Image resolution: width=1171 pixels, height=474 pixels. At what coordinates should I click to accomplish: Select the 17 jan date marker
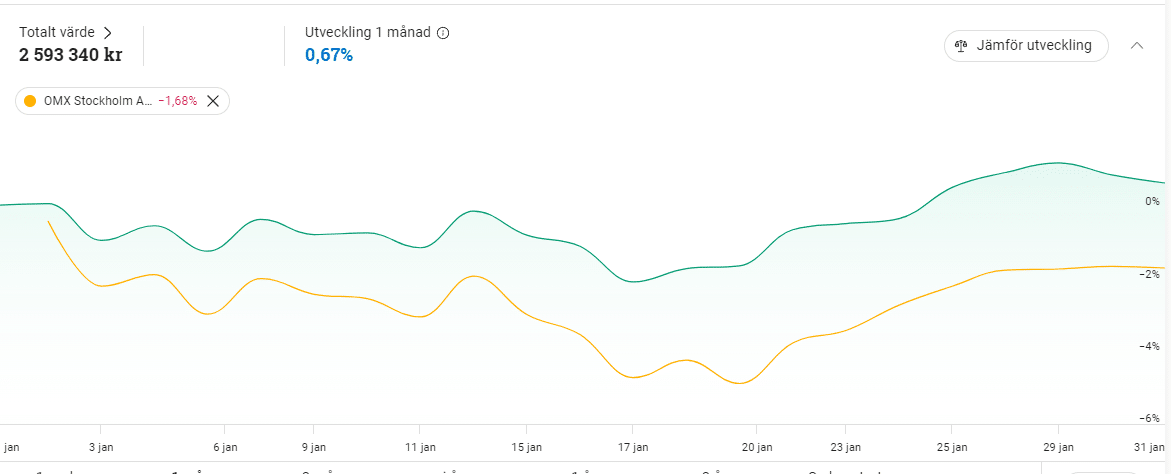coord(633,447)
